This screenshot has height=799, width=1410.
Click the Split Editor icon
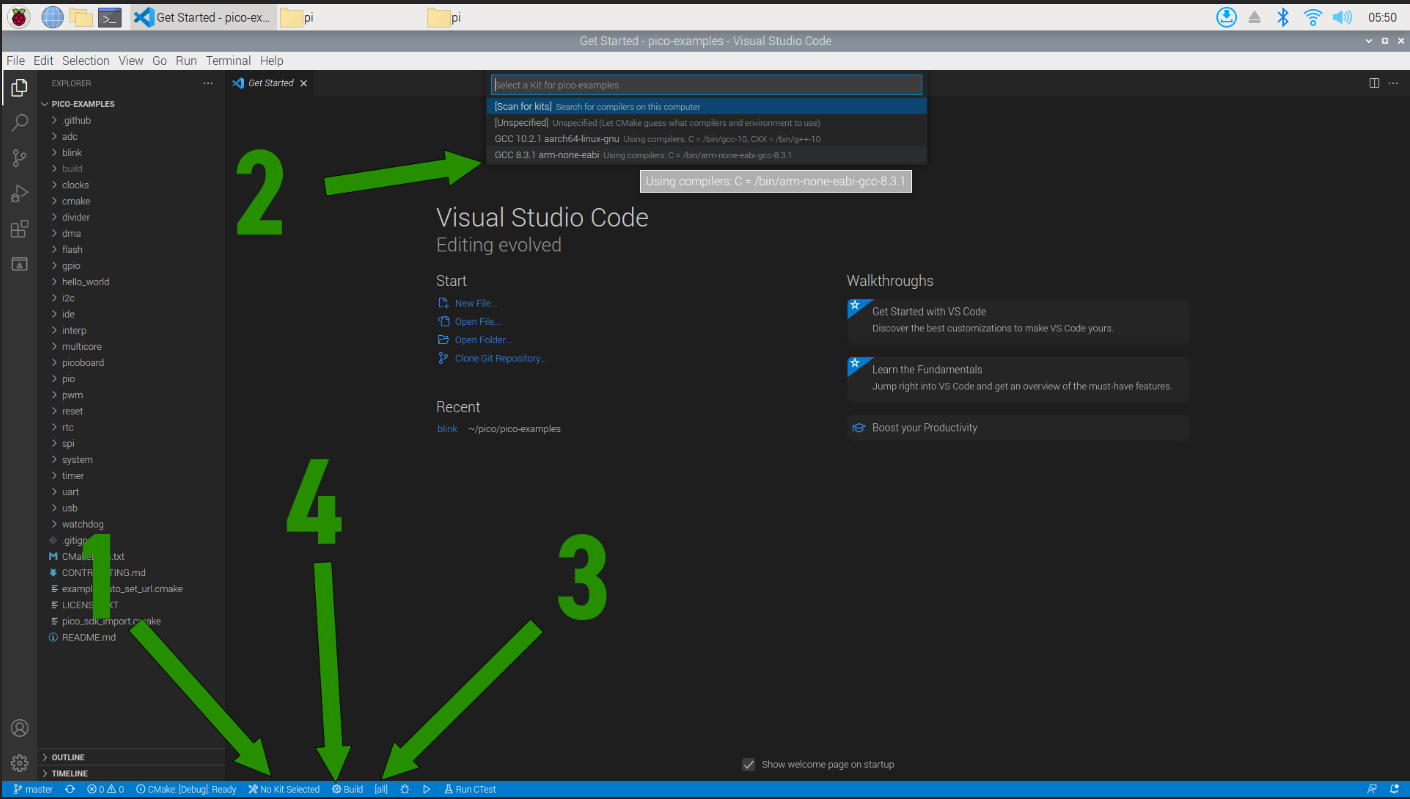pyautogui.click(x=1374, y=83)
